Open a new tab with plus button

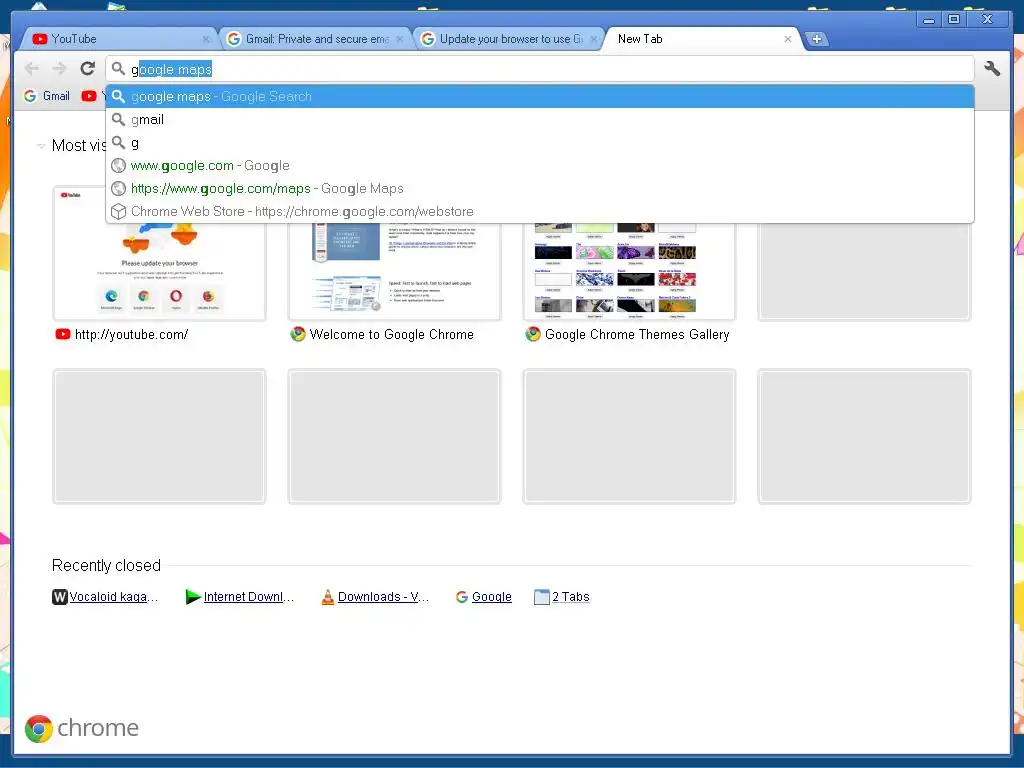coord(816,39)
